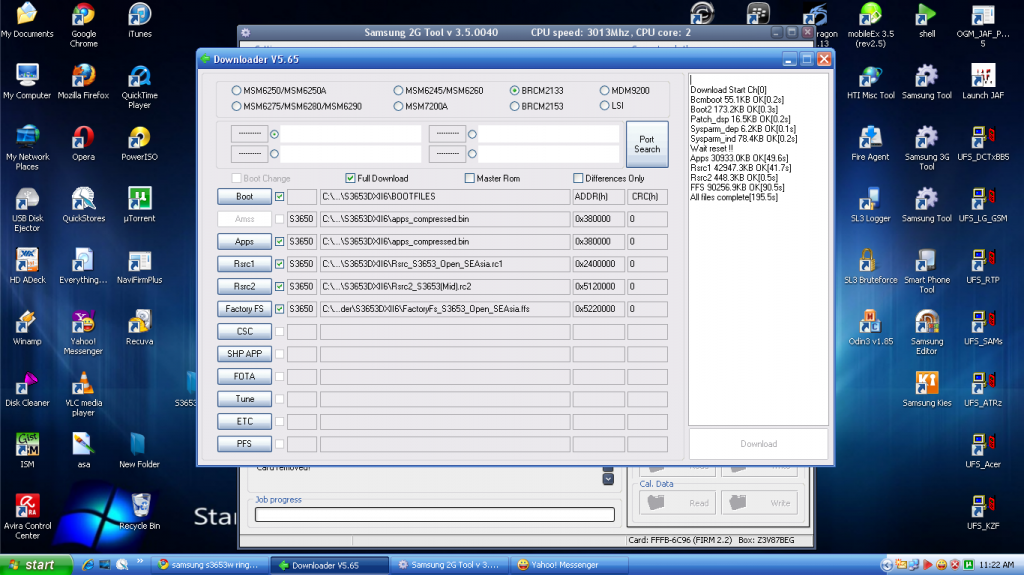Switch to Downloader V5.65 taskbar item
1024x575 pixels.
point(330,565)
